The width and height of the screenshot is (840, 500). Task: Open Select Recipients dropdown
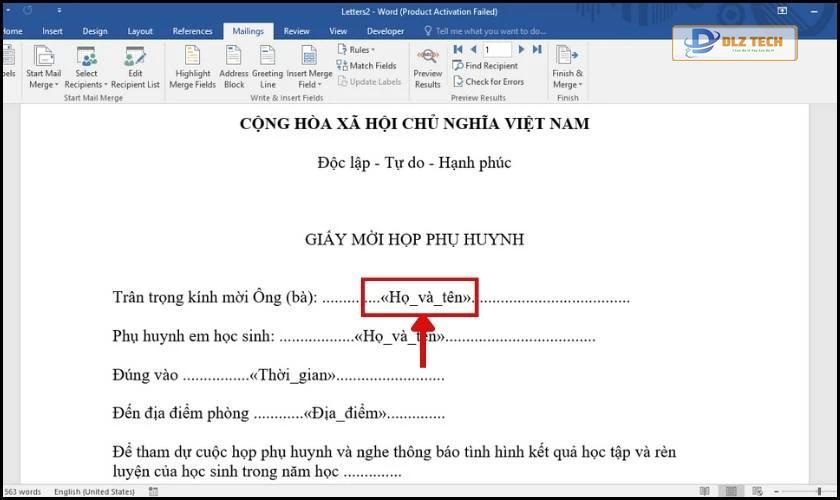tap(86, 68)
